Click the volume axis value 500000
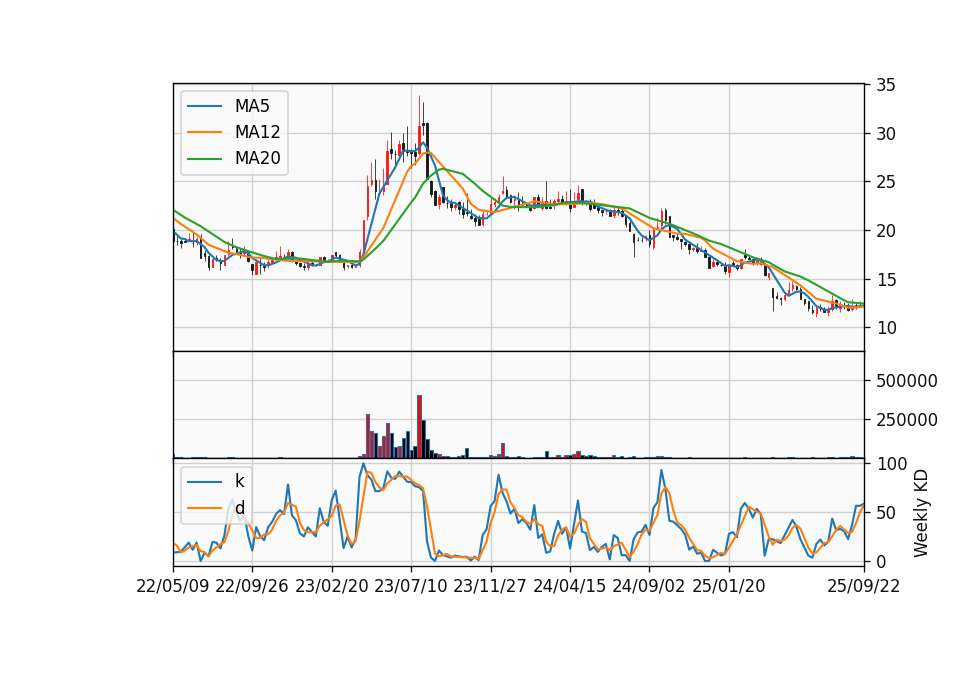The image size is (960, 690). [907, 381]
